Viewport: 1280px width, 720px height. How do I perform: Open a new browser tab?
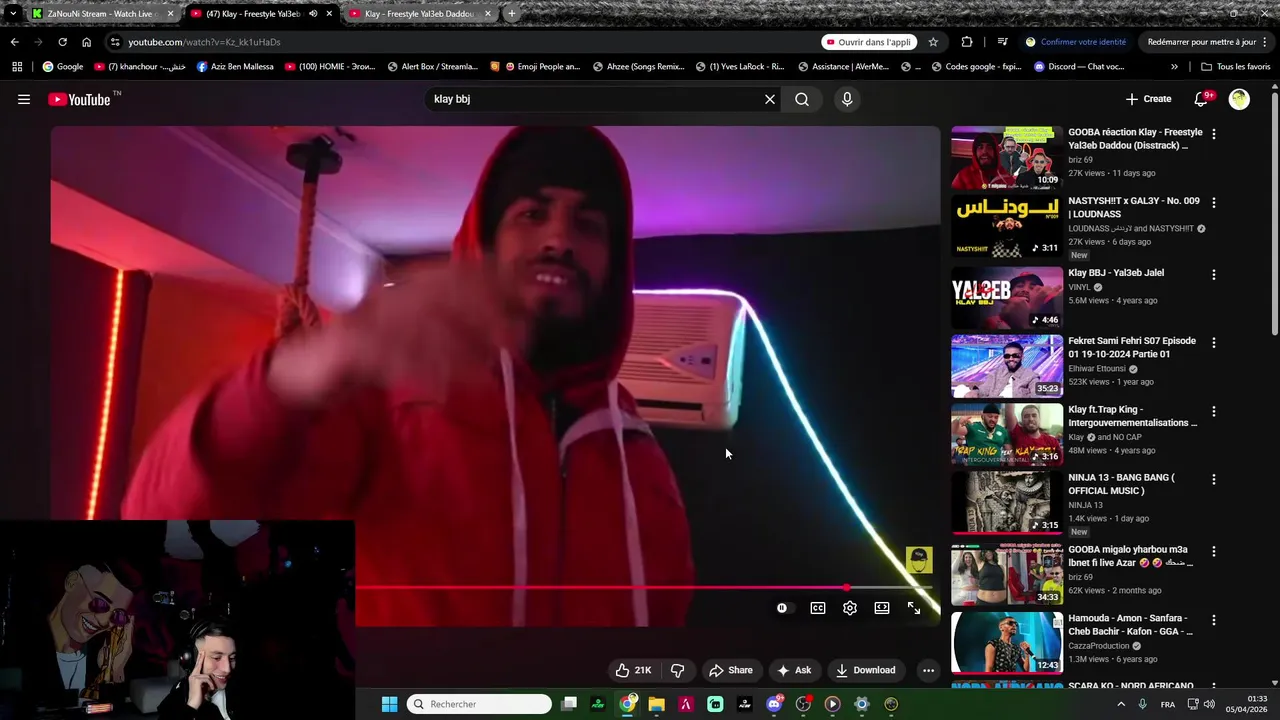pyautogui.click(x=512, y=14)
